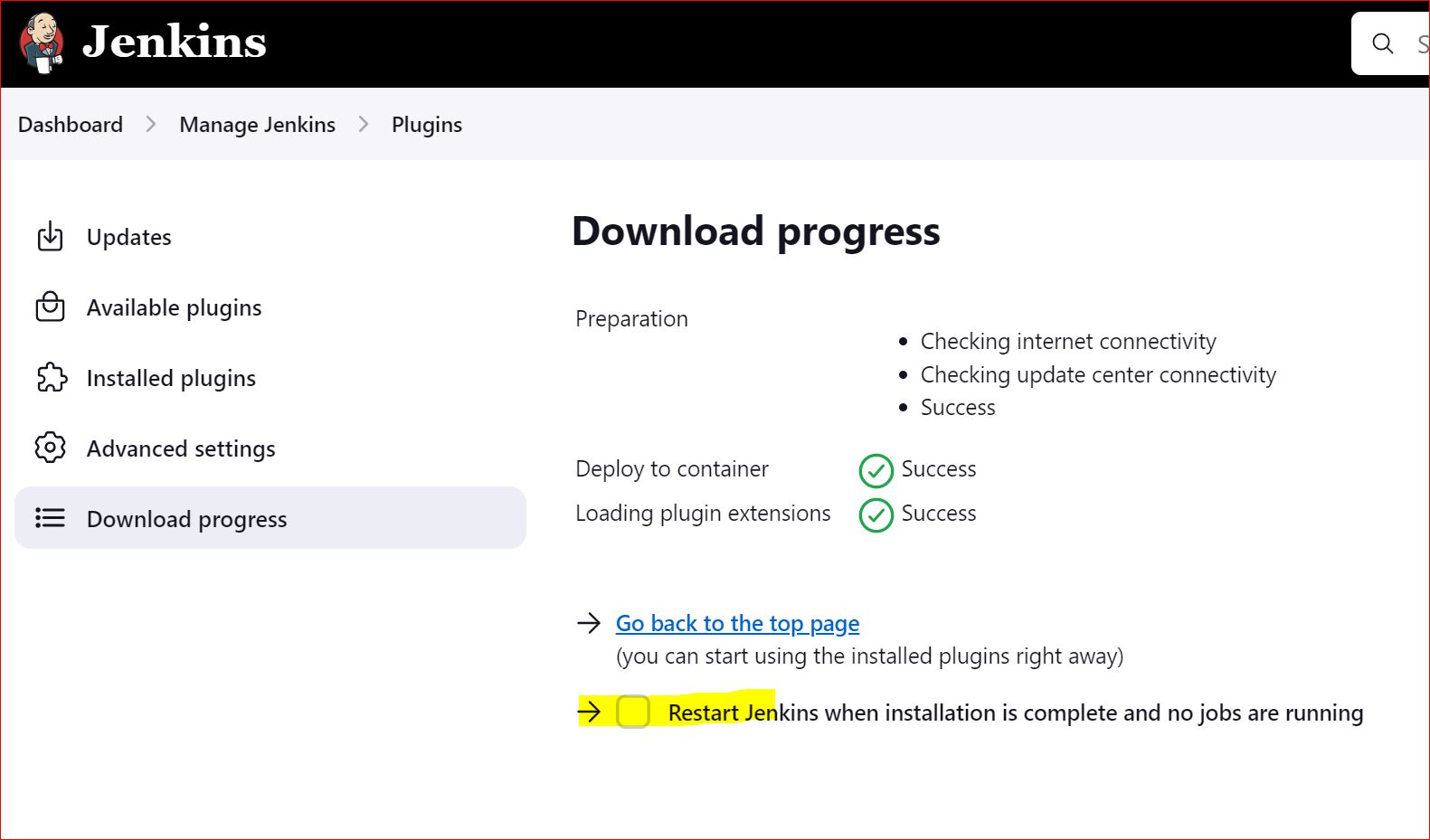
Task: Click the arrow icon before the restart option
Action: point(589,712)
